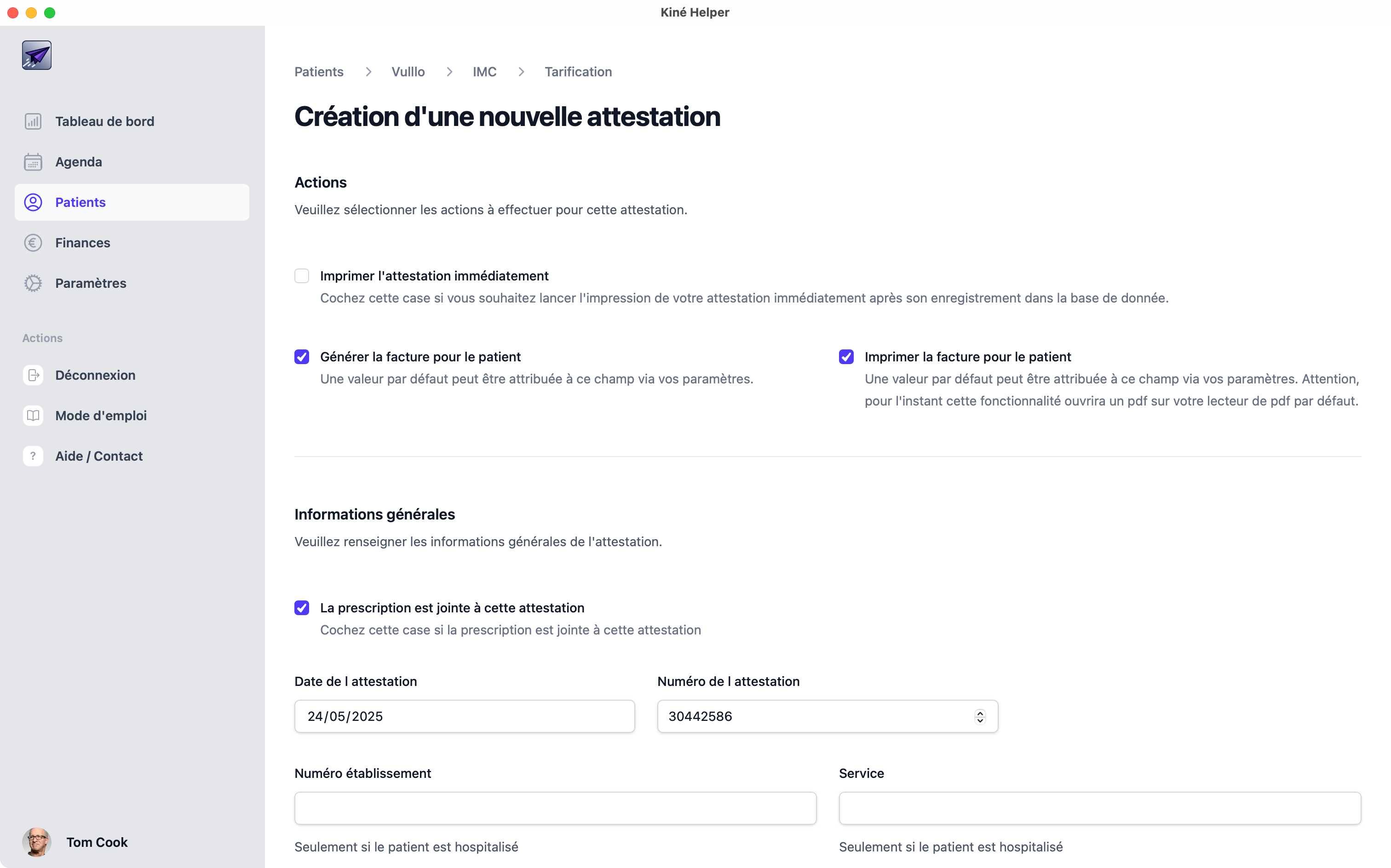The height and width of the screenshot is (868, 1391).
Task: Go to Vulllo in the breadcrumb
Action: coord(408,72)
